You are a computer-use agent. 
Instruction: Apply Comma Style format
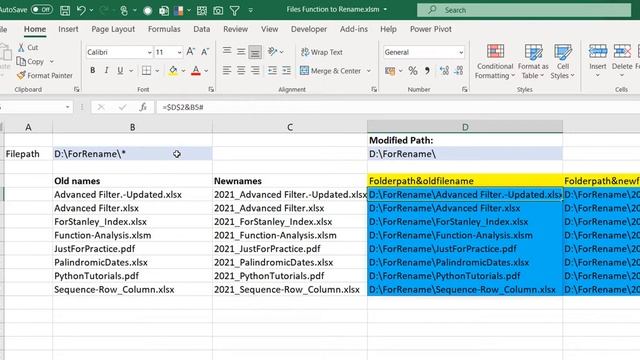click(427, 71)
